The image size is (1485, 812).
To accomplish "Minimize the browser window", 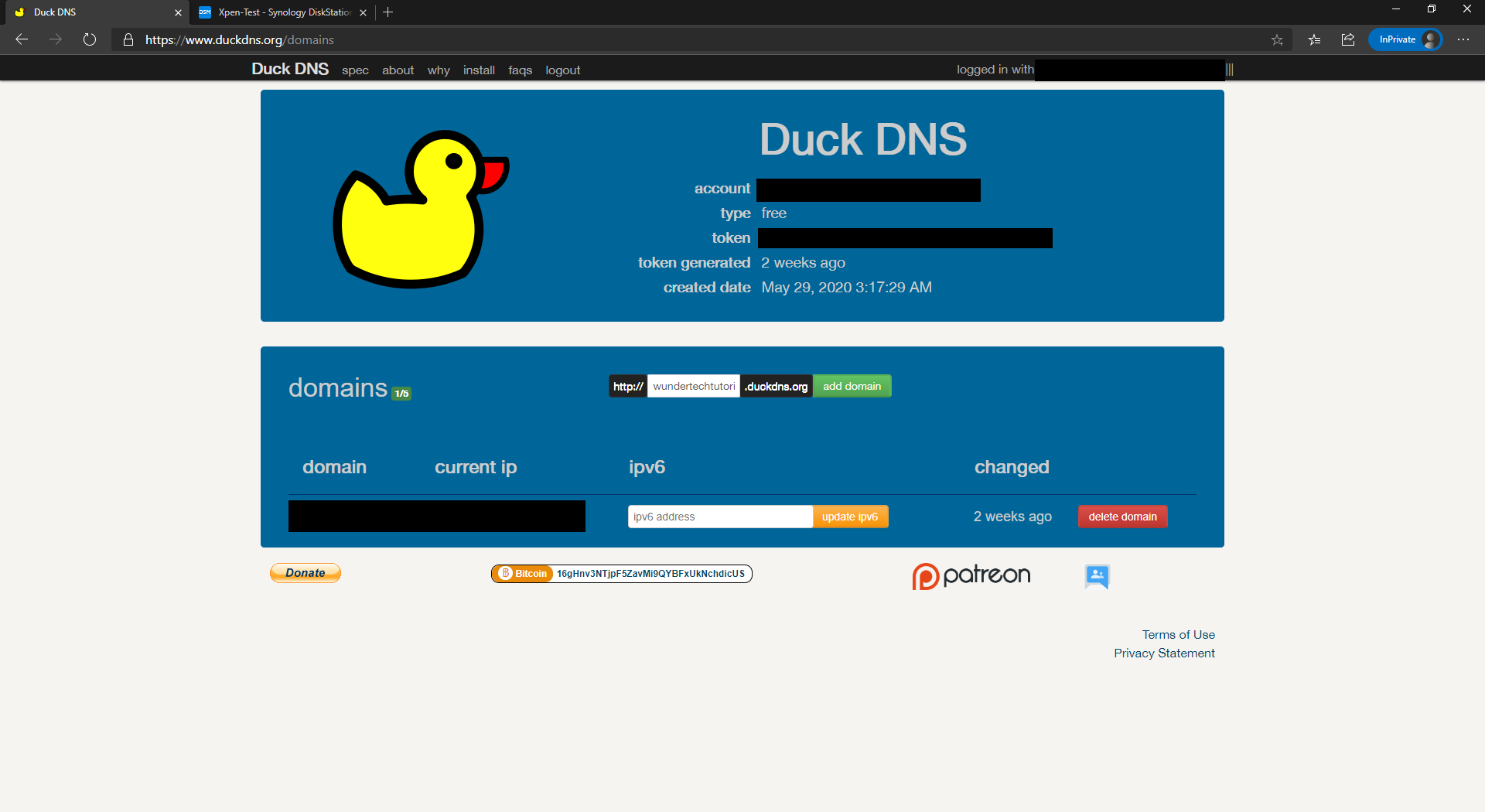I will pyautogui.click(x=1396, y=9).
